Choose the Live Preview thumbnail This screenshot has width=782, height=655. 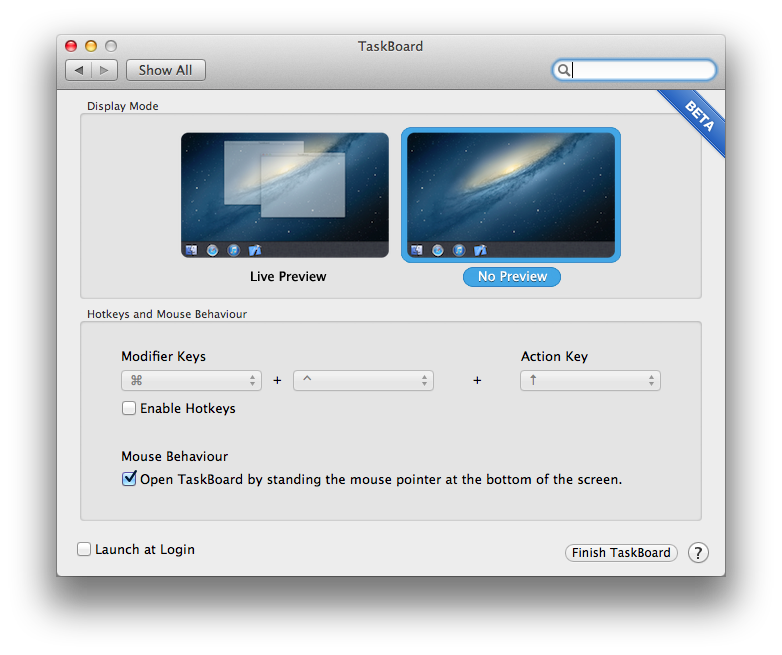coord(285,195)
